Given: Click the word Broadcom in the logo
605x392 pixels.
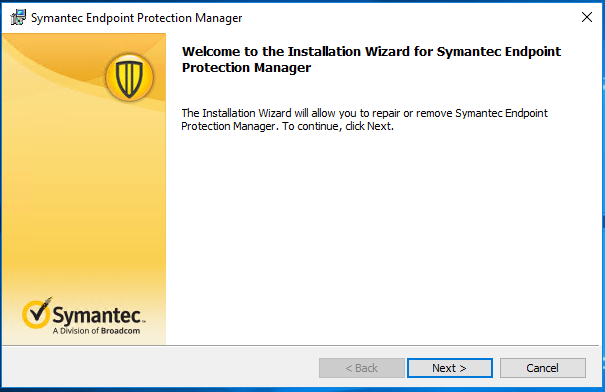Looking at the screenshot, I should 120,331.
